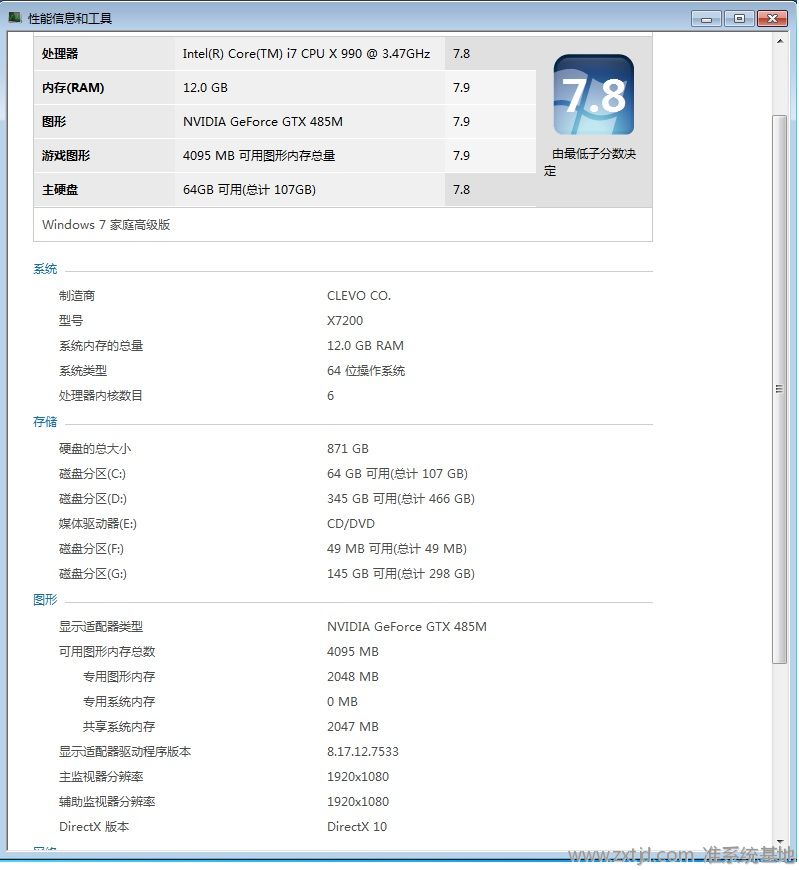The height and width of the screenshot is (870, 799).
Task: Click the DirectX 版本 label
Action: [x=94, y=827]
